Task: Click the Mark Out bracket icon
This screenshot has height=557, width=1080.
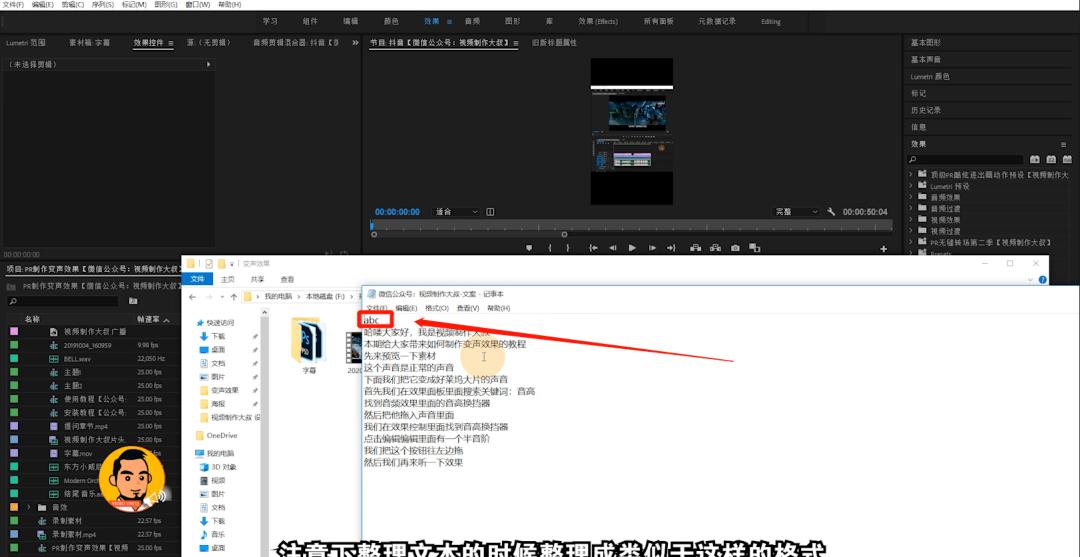Action: pos(568,248)
